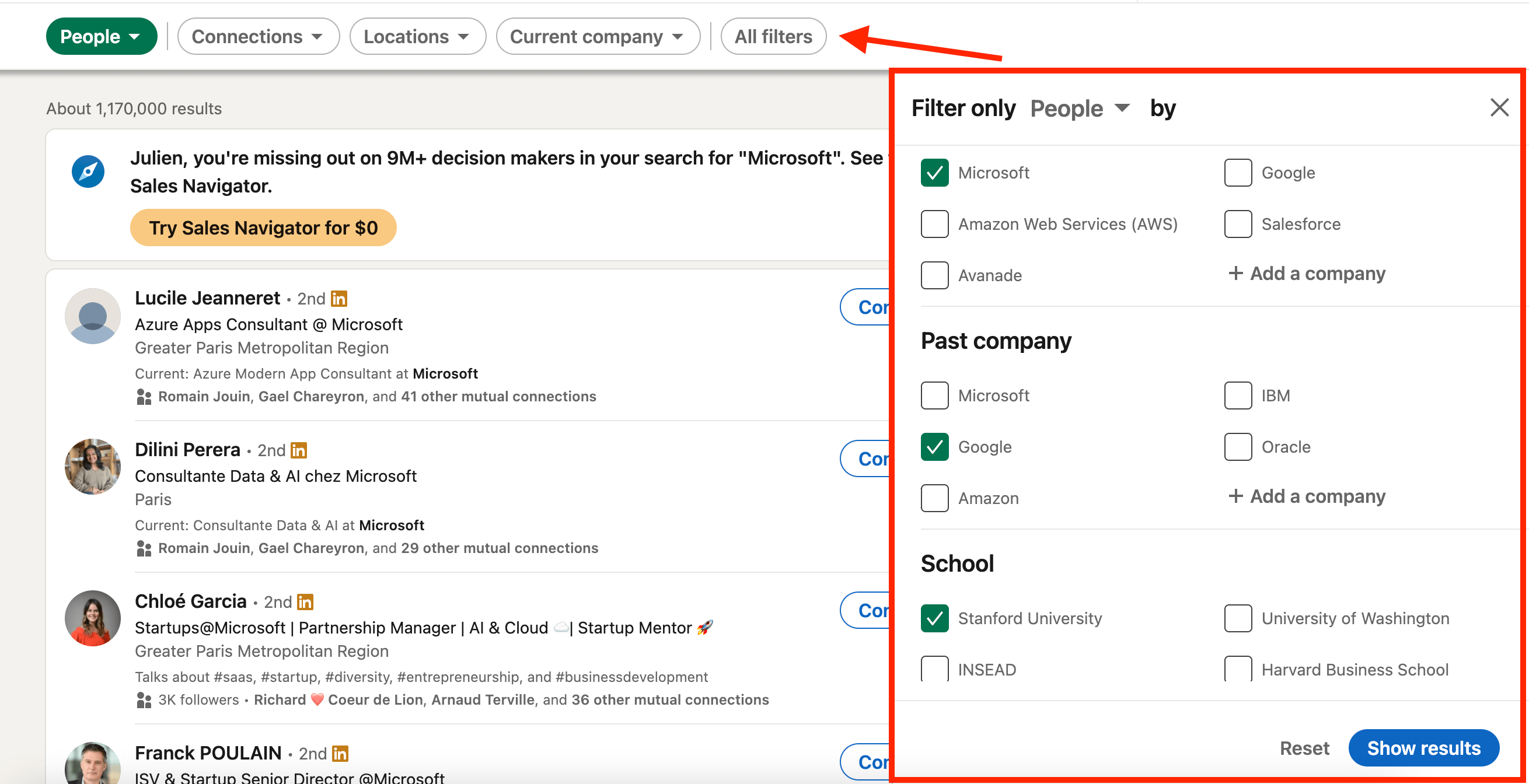Click Reset in filter panel
The width and height of the screenshot is (1529, 784).
click(1304, 748)
